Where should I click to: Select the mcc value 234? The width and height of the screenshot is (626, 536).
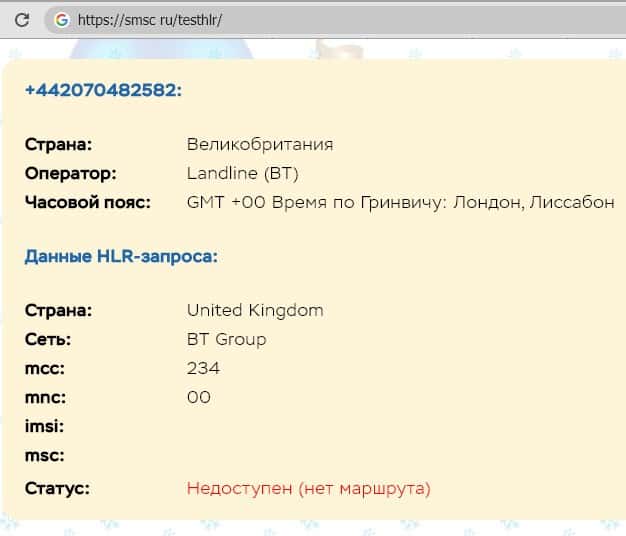[x=203, y=368]
